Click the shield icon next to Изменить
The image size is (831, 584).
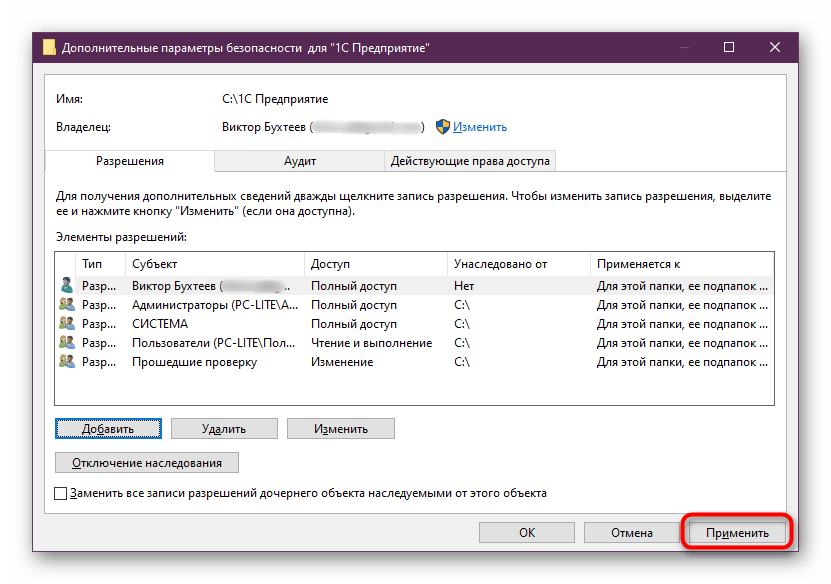click(443, 127)
